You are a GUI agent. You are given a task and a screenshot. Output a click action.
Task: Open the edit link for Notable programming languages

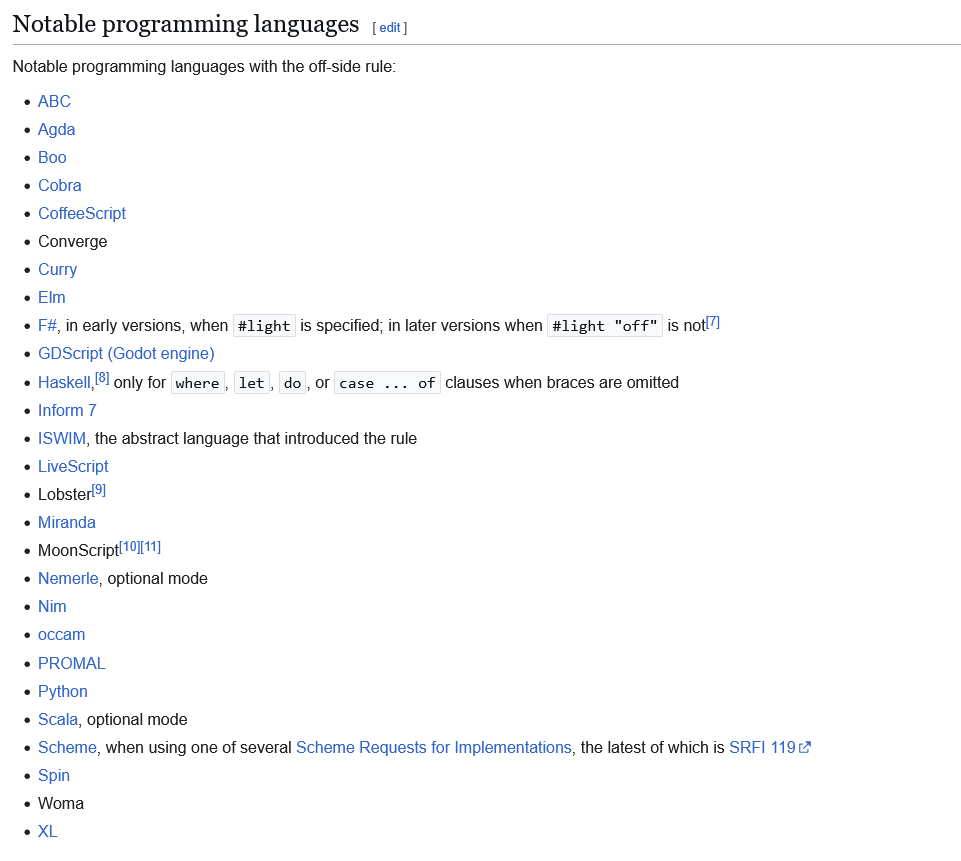[x=390, y=28]
